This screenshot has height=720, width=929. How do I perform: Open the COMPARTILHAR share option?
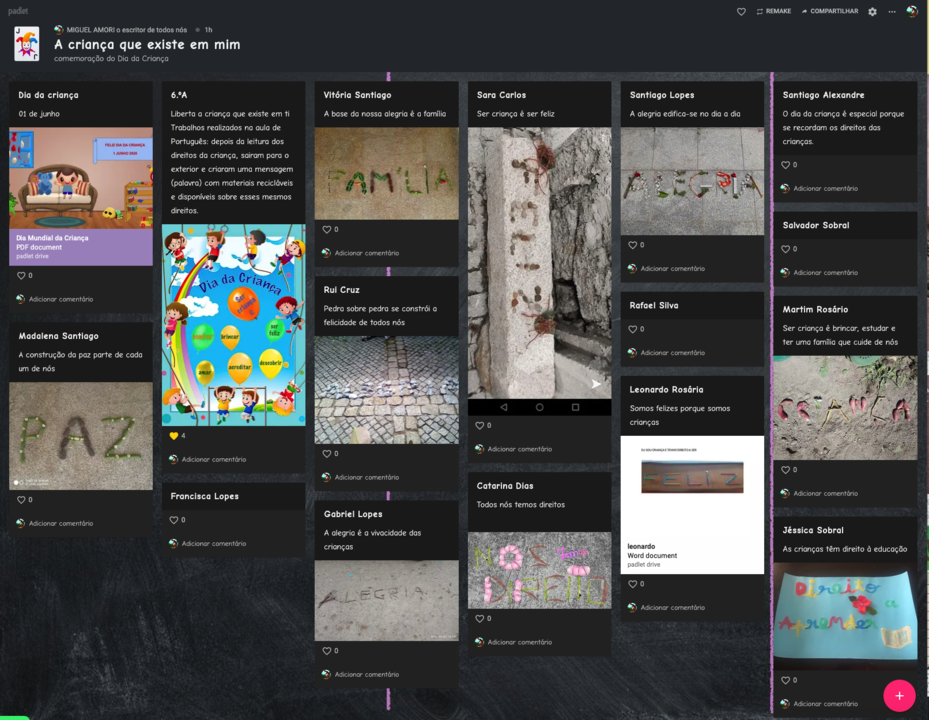829,12
